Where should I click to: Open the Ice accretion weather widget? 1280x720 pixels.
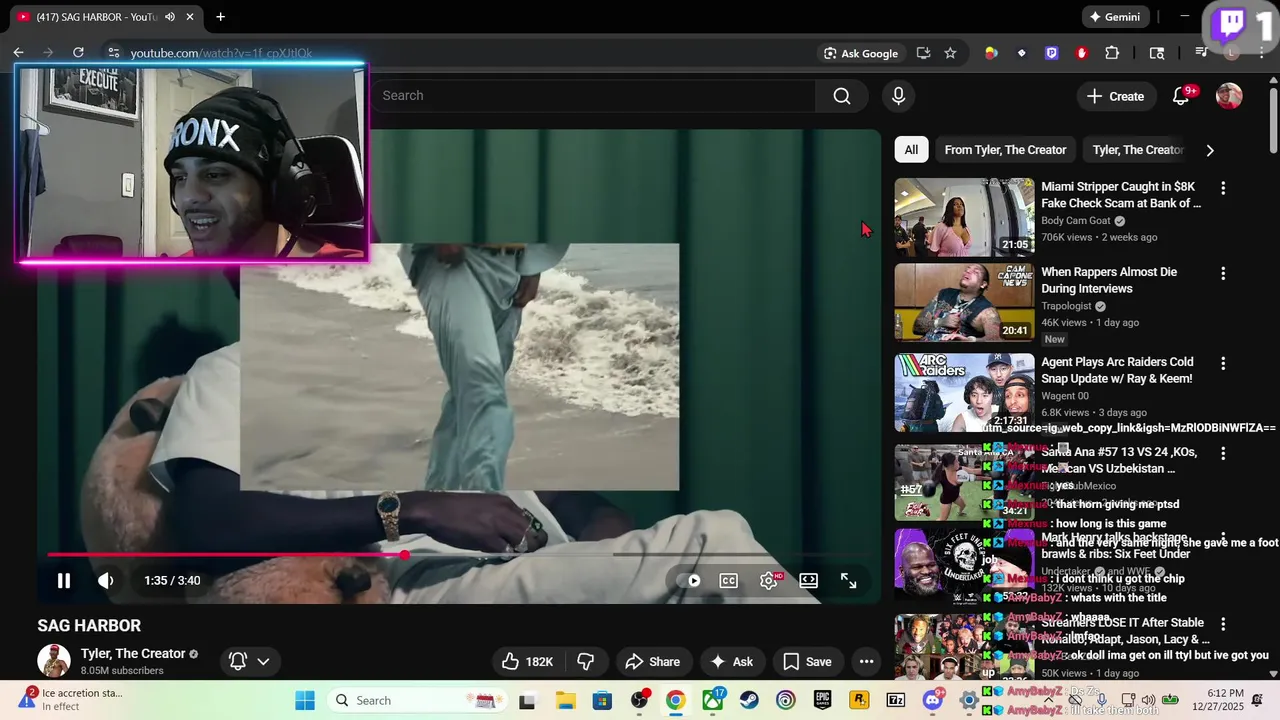coord(72,700)
